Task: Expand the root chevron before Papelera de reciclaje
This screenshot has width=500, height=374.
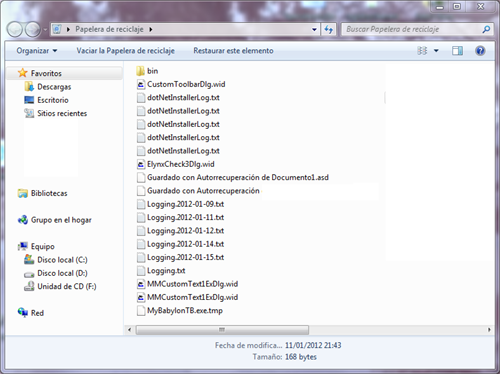Action: pos(68,29)
